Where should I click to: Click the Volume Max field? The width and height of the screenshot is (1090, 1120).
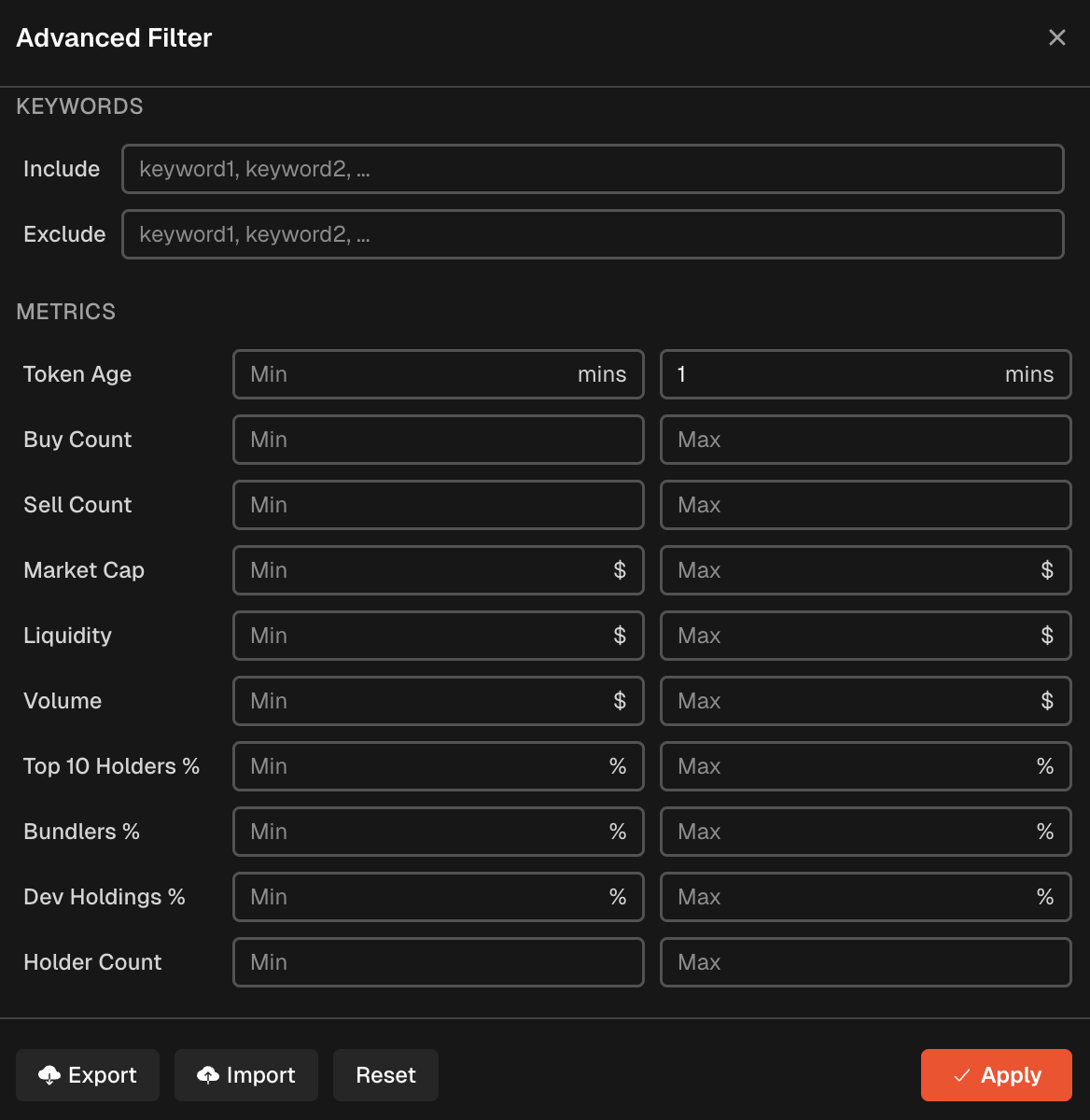point(866,701)
